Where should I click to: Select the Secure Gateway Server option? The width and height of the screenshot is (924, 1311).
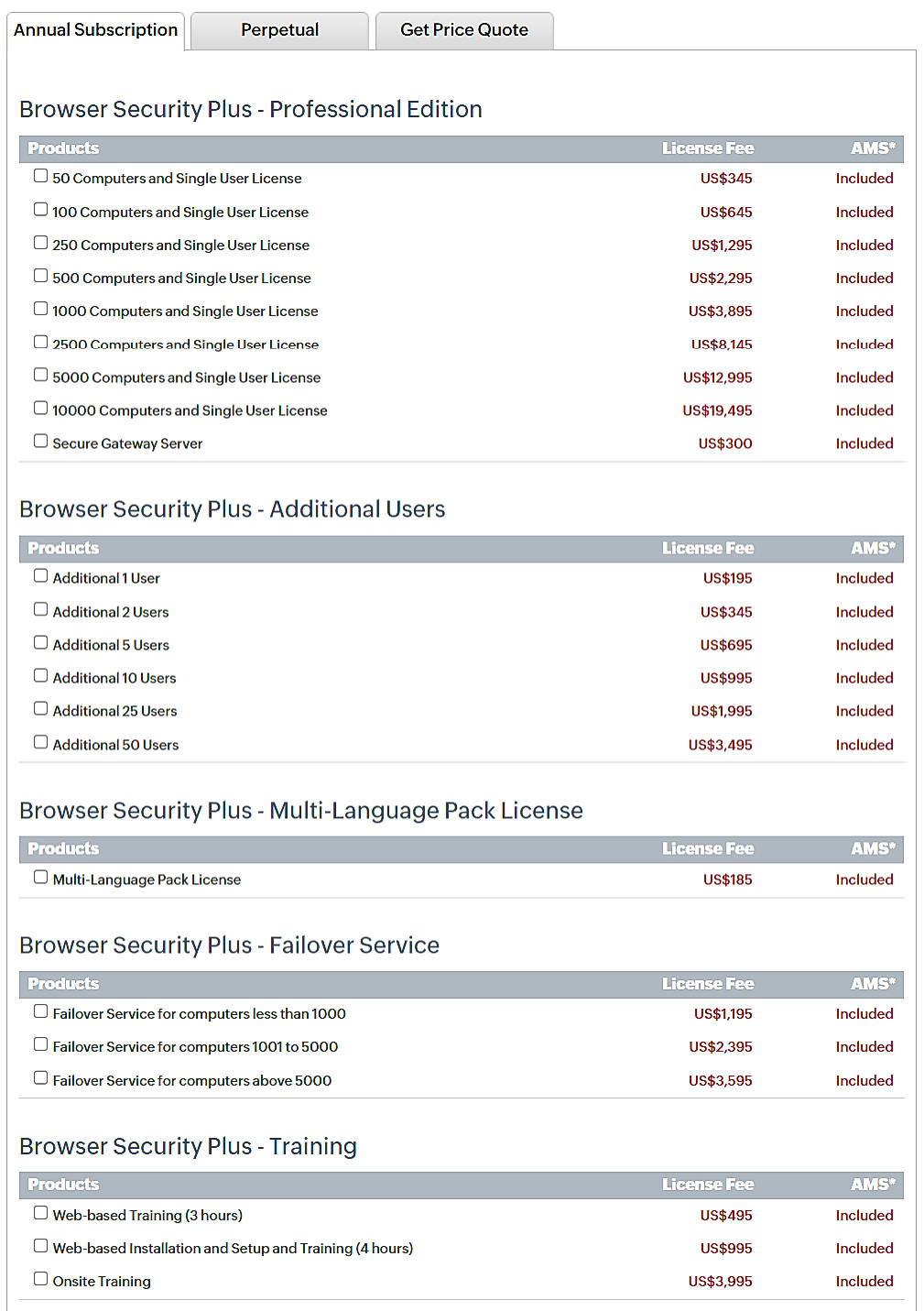tap(40, 440)
